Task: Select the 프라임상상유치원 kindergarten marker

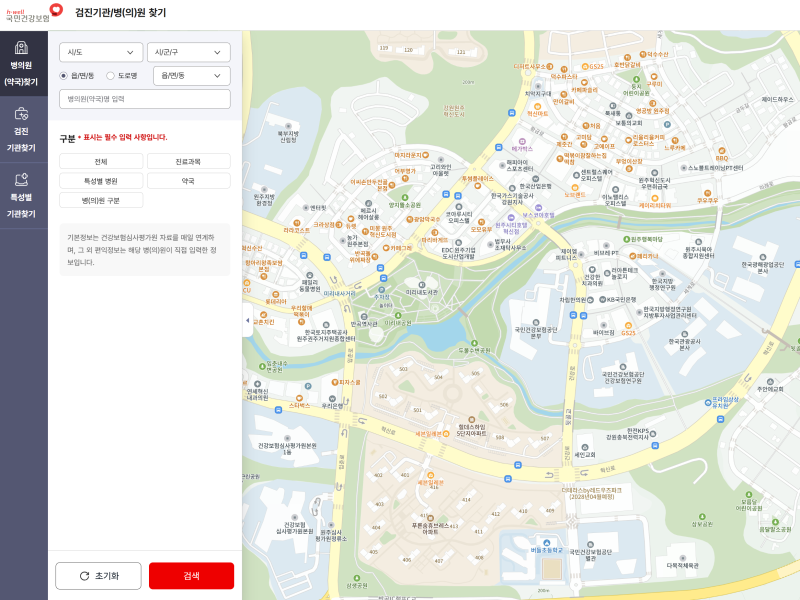Action: point(708,403)
